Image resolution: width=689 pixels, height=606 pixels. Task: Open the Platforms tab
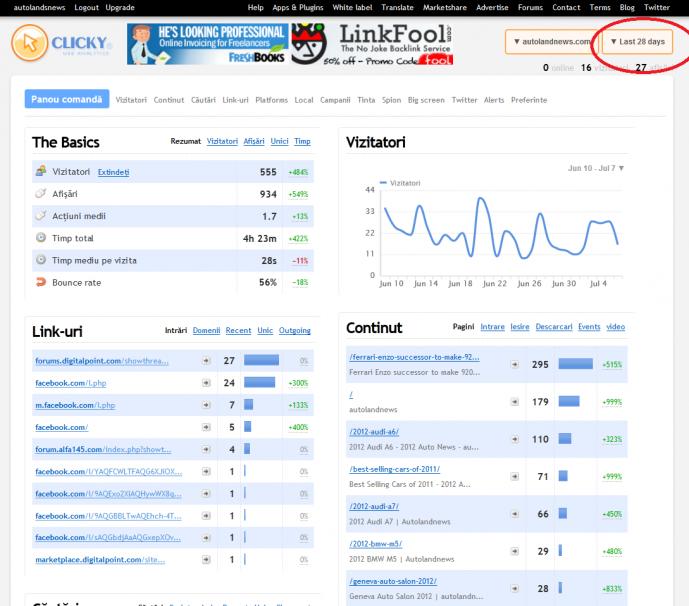click(x=271, y=100)
